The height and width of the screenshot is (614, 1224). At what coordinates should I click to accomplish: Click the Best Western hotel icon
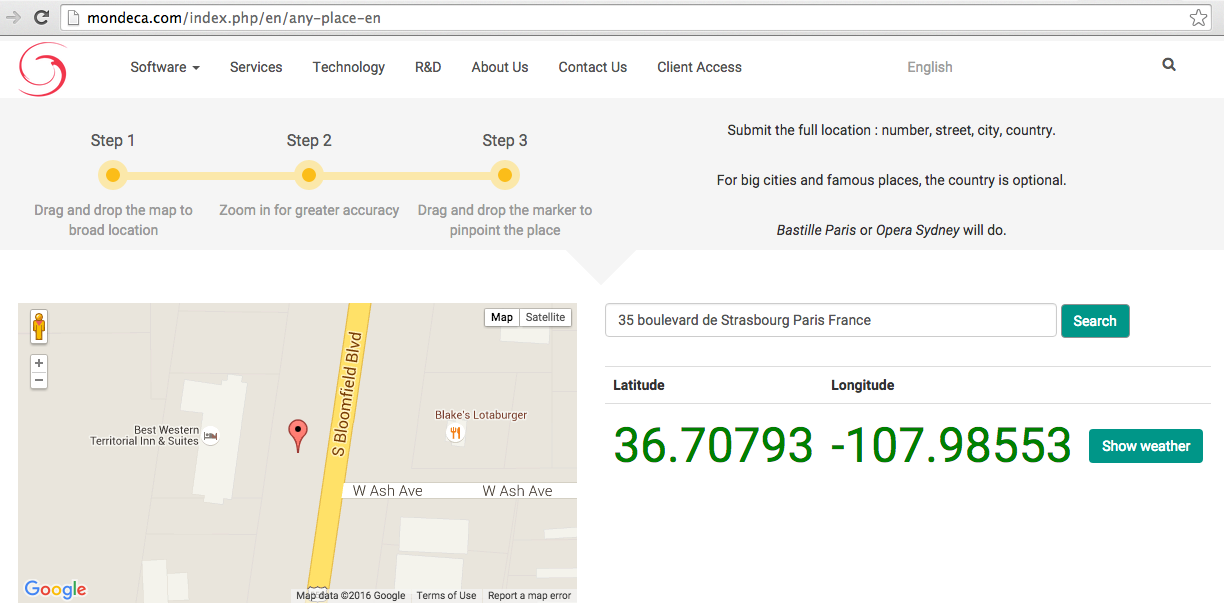(x=211, y=435)
